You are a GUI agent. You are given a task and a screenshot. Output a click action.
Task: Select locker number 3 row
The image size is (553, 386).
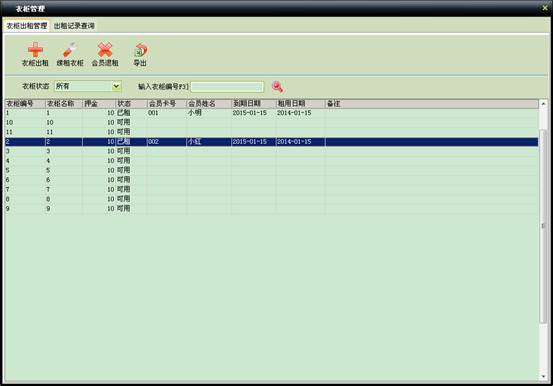point(271,151)
